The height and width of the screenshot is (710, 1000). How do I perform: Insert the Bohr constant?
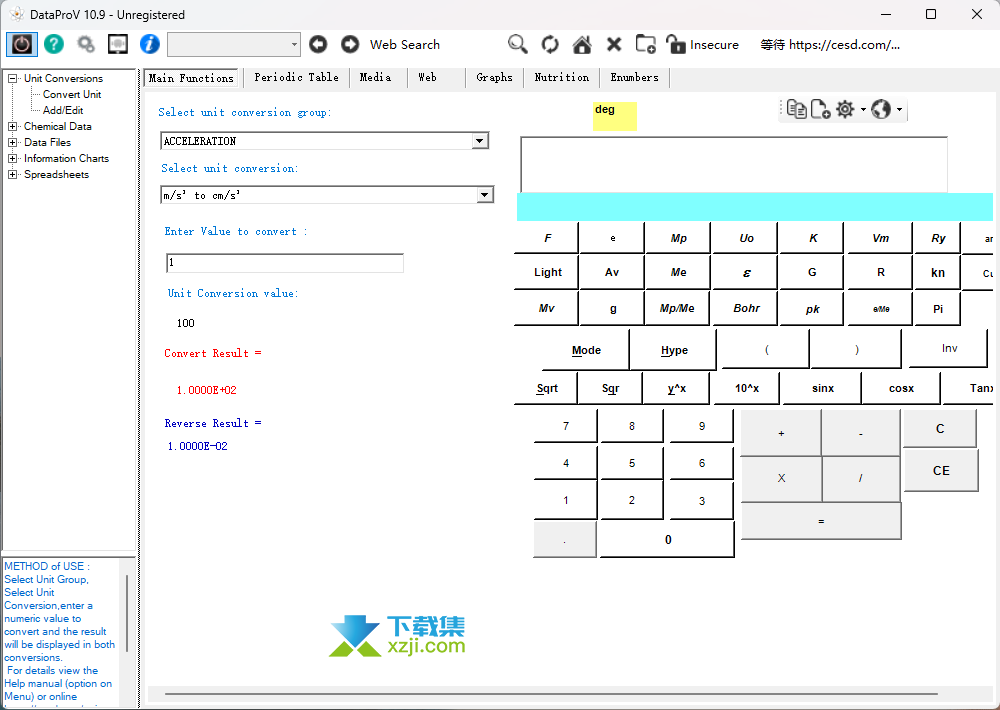(746, 308)
